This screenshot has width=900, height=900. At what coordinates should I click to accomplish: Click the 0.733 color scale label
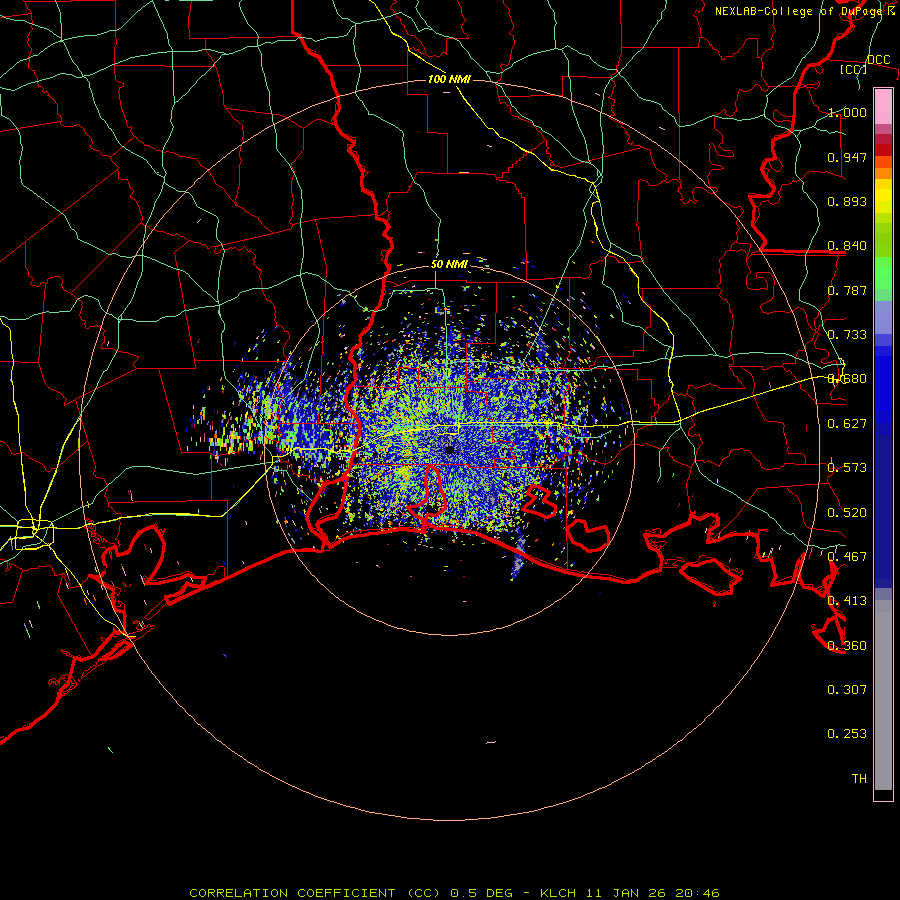coord(847,335)
